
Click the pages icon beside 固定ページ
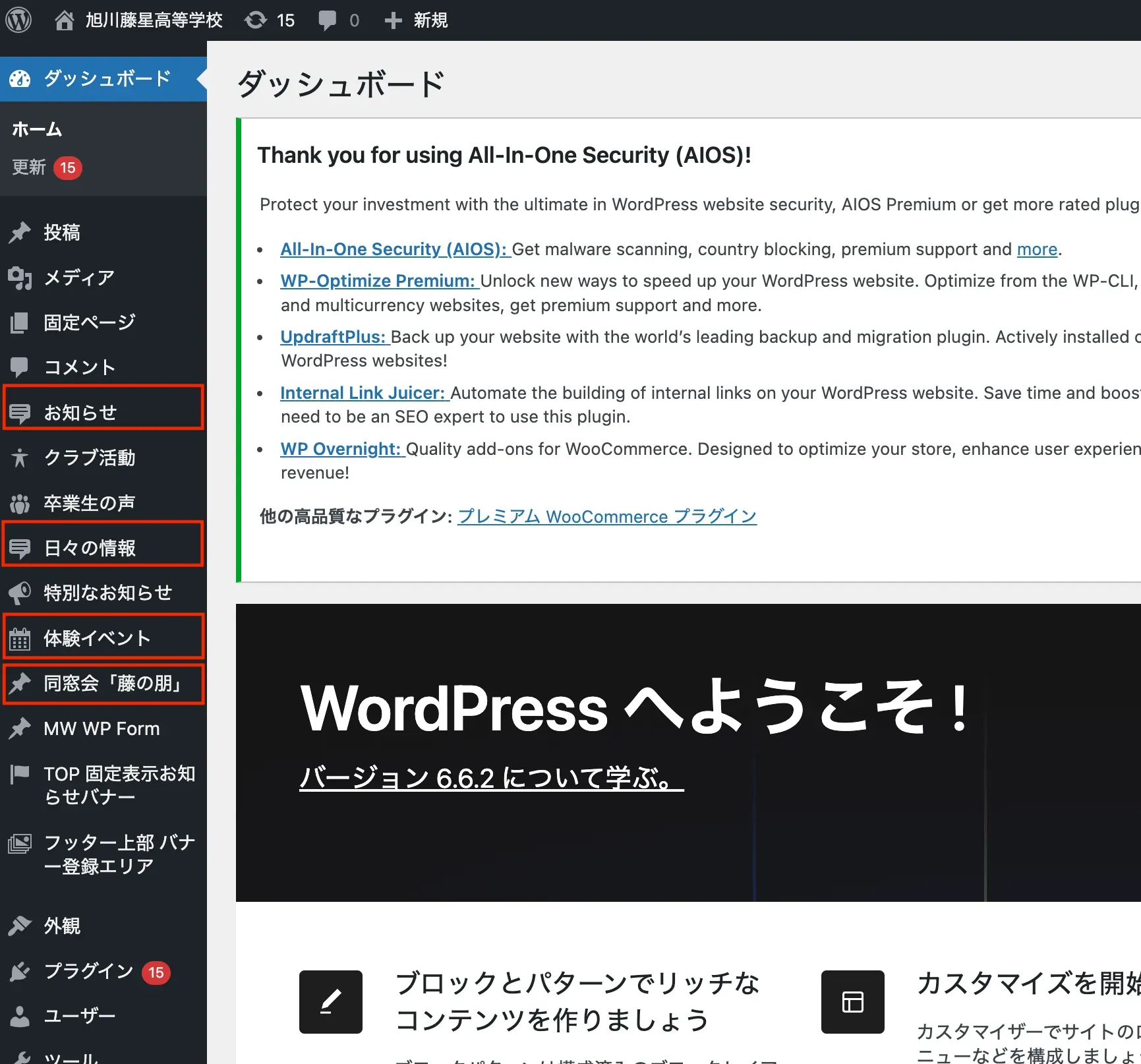tap(20, 322)
